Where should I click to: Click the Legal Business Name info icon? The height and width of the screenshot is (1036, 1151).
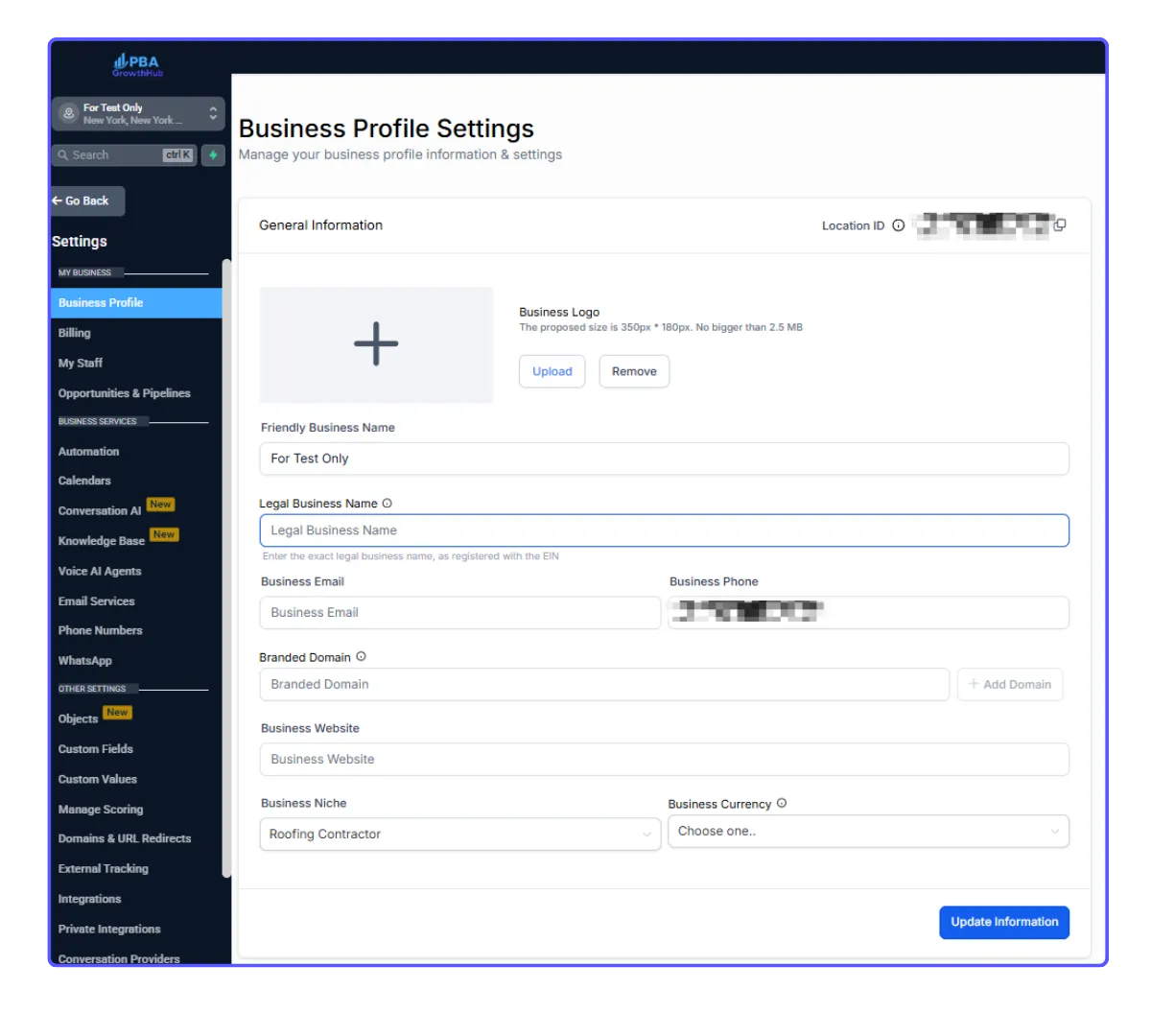click(388, 504)
